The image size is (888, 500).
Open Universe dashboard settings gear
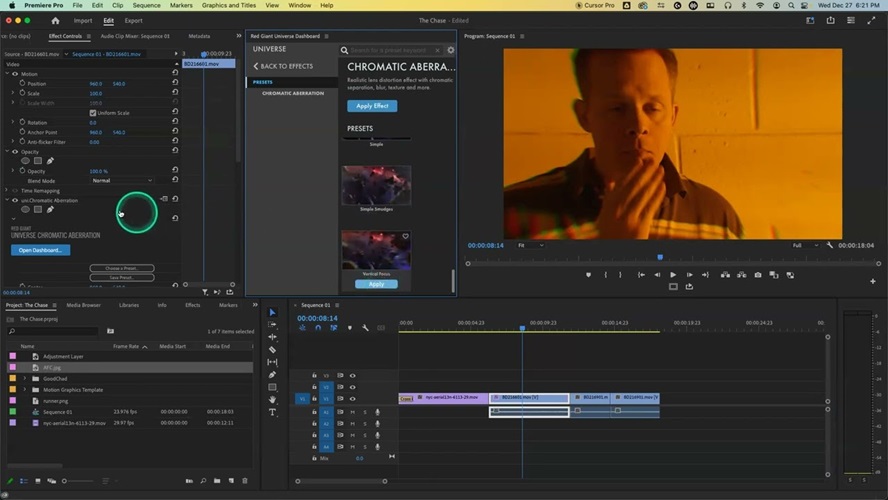point(451,50)
